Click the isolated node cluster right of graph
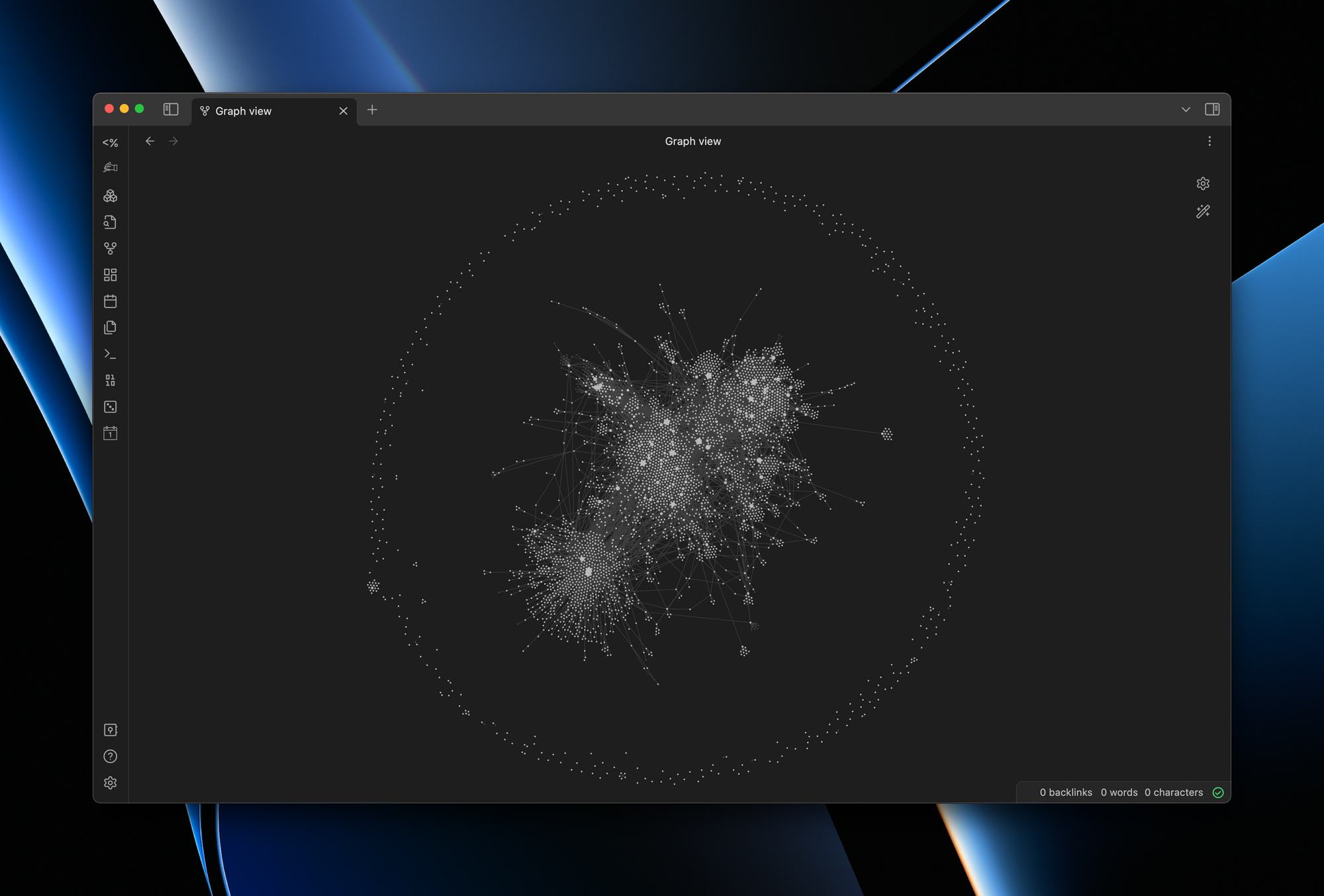 point(886,434)
